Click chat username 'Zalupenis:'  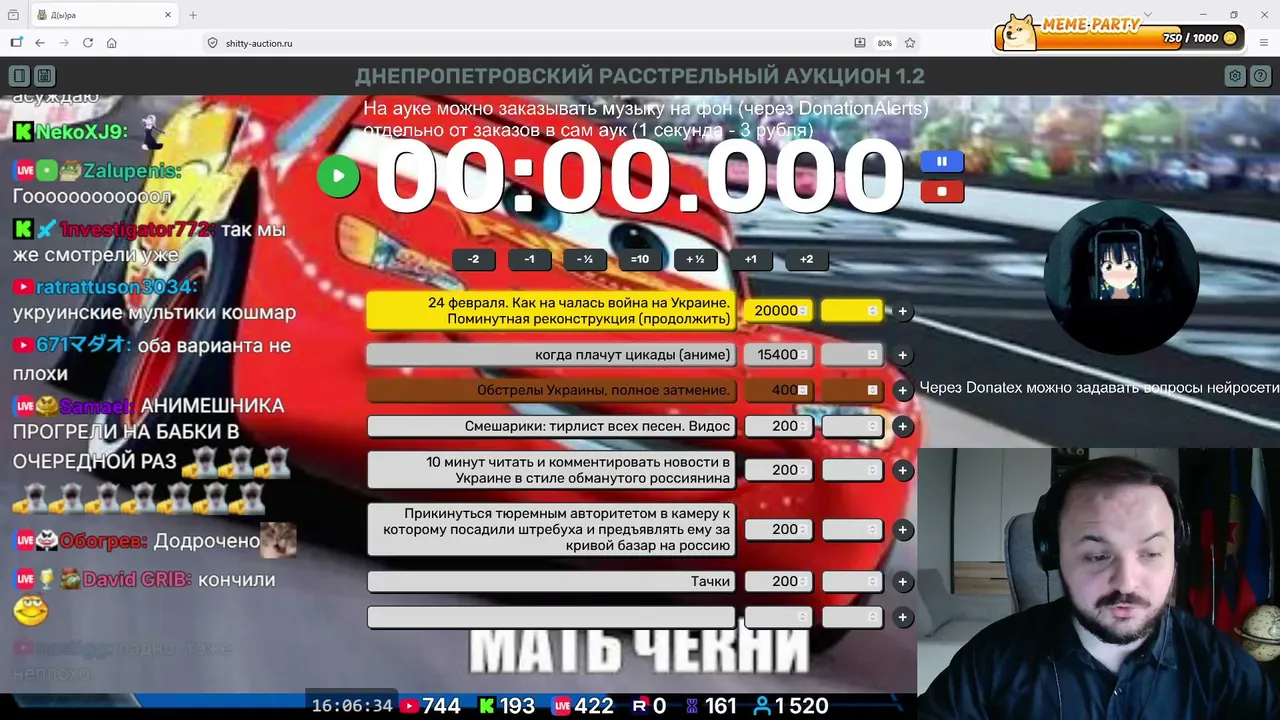click(132, 171)
